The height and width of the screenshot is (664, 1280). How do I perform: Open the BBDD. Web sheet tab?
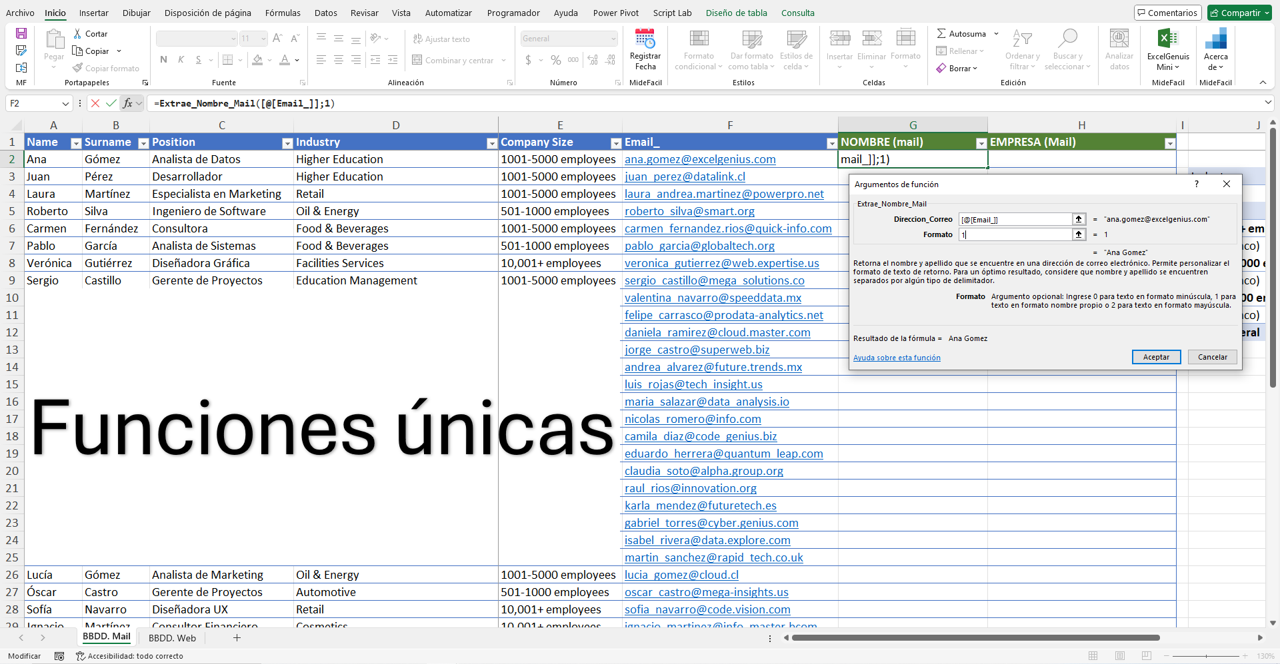[x=172, y=637]
